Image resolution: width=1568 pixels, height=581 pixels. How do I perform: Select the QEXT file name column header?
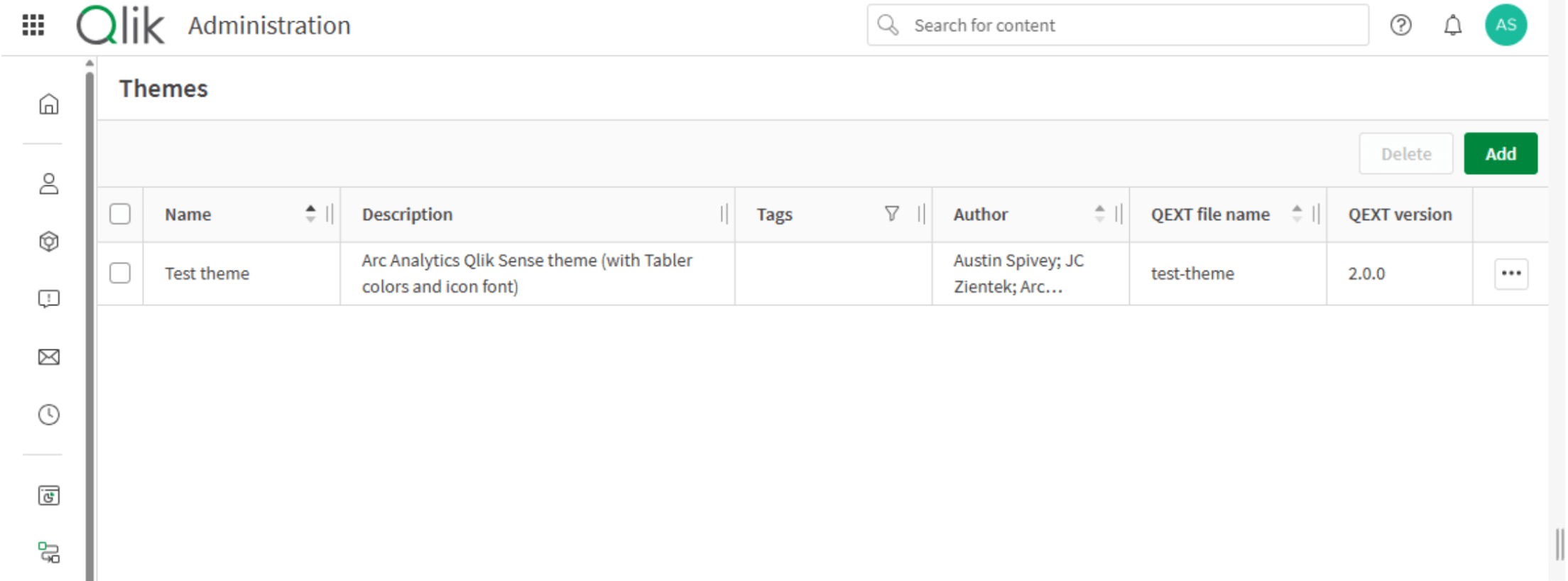point(1210,214)
